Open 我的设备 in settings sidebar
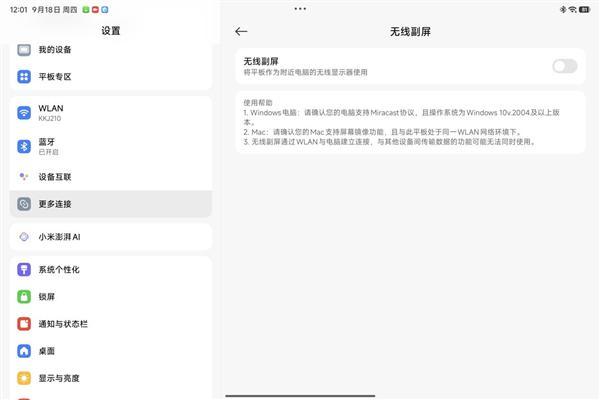The image size is (600, 400). pyautogui.click(x=55, y=50)
